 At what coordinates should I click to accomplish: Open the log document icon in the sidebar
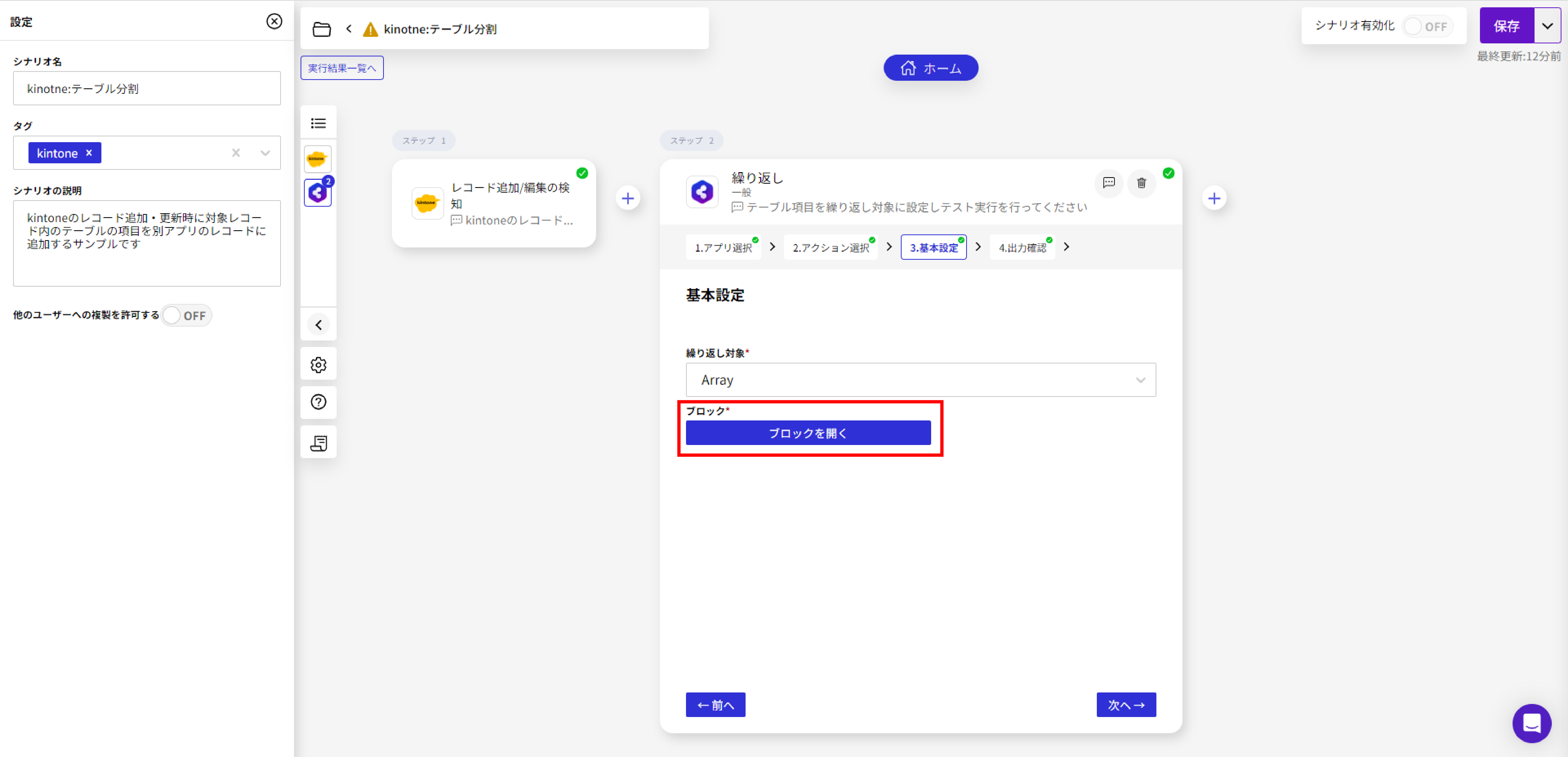coord(318,443)
